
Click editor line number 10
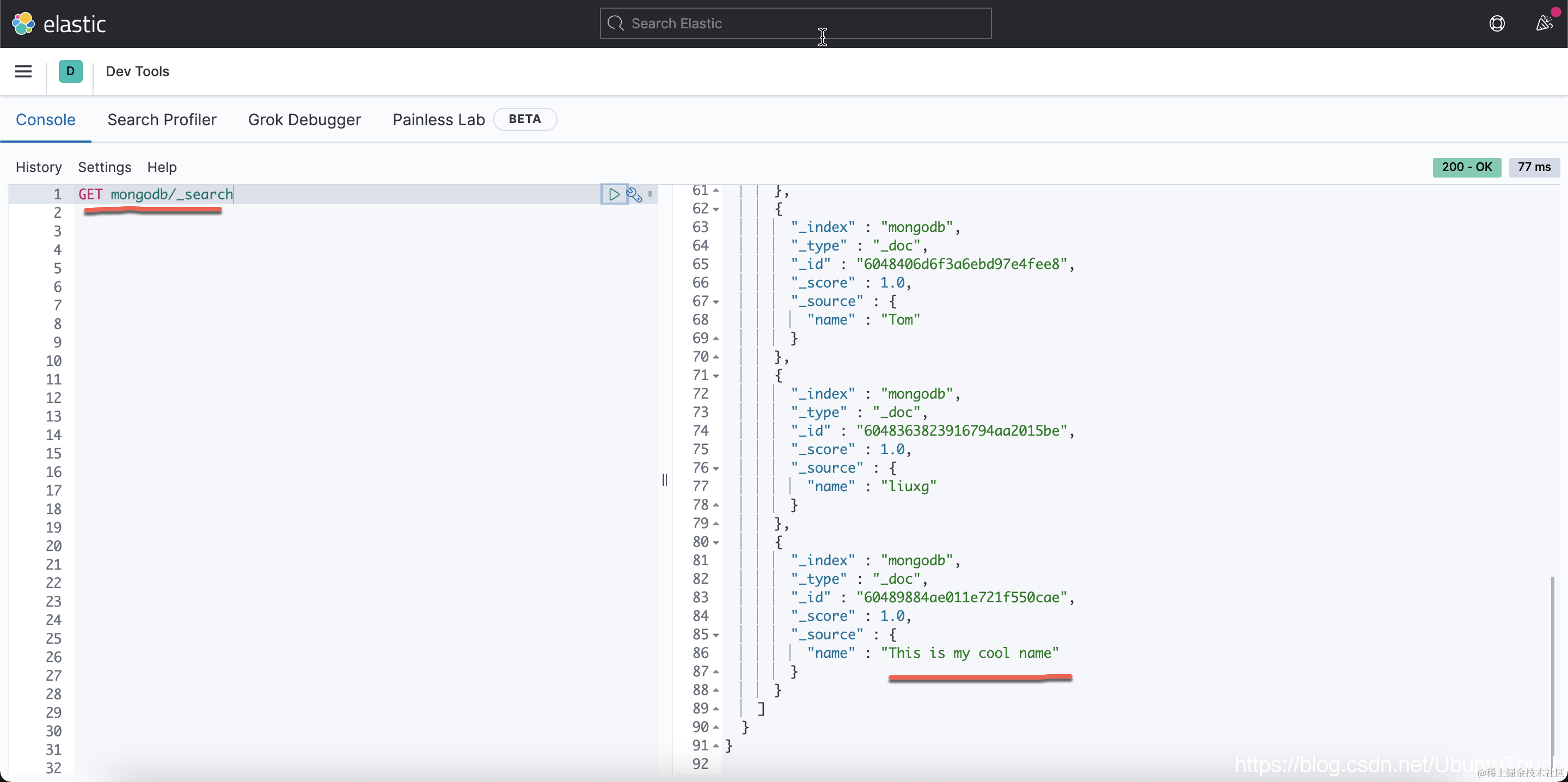(53, 361)
